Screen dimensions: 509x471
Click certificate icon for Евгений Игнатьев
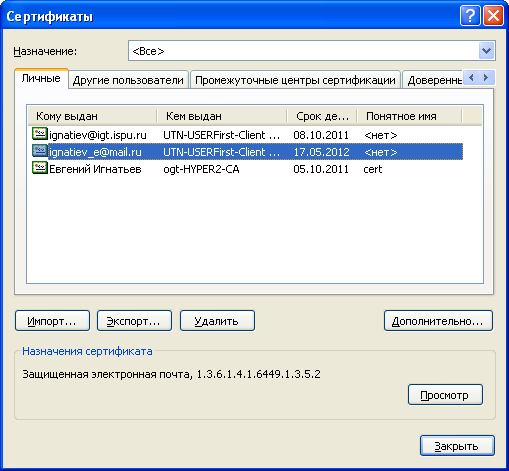click(40, 168)
